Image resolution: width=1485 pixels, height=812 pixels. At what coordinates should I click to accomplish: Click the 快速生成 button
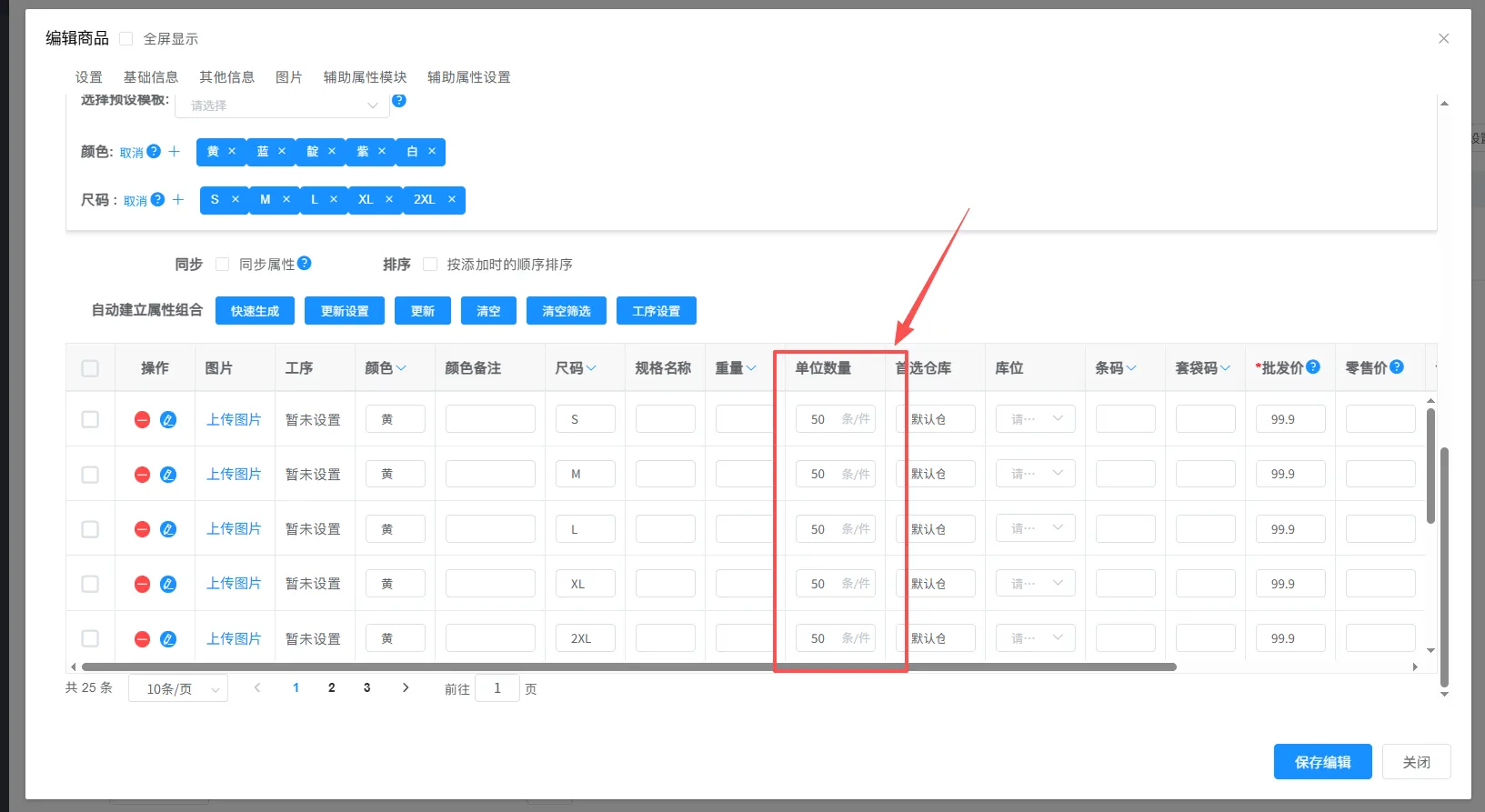(255, 311)
